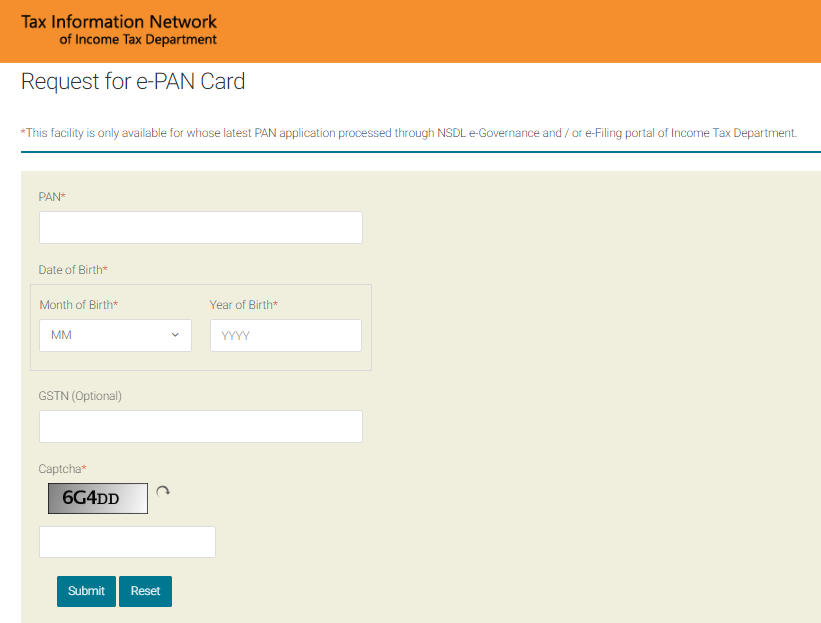Click the red facility availability notice text
The width and height of the screenshot is (821, 623).
point(409,133)
